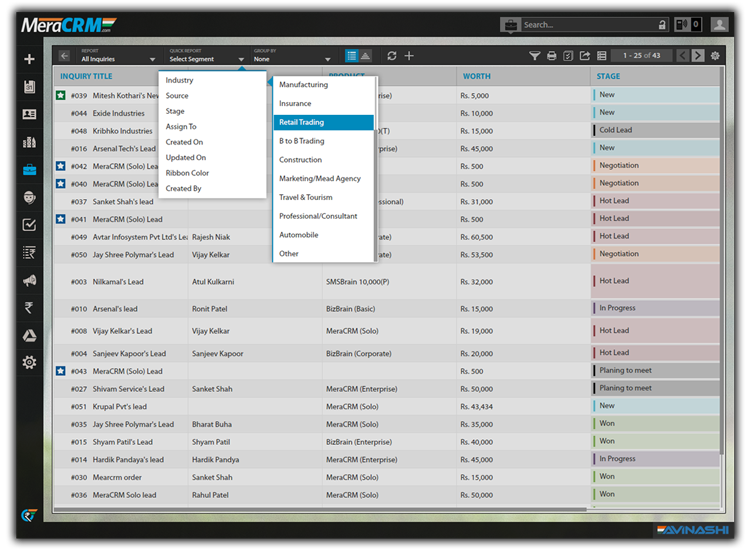
Task: Open the filter funnel icon
Action: 535,56
